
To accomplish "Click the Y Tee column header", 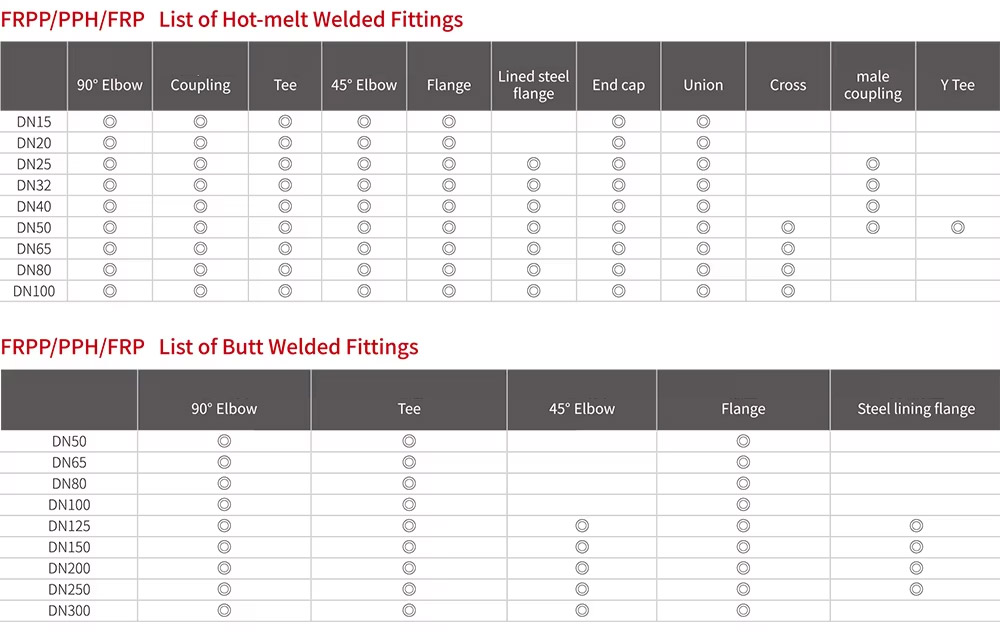I will click(x=957, y=85).
